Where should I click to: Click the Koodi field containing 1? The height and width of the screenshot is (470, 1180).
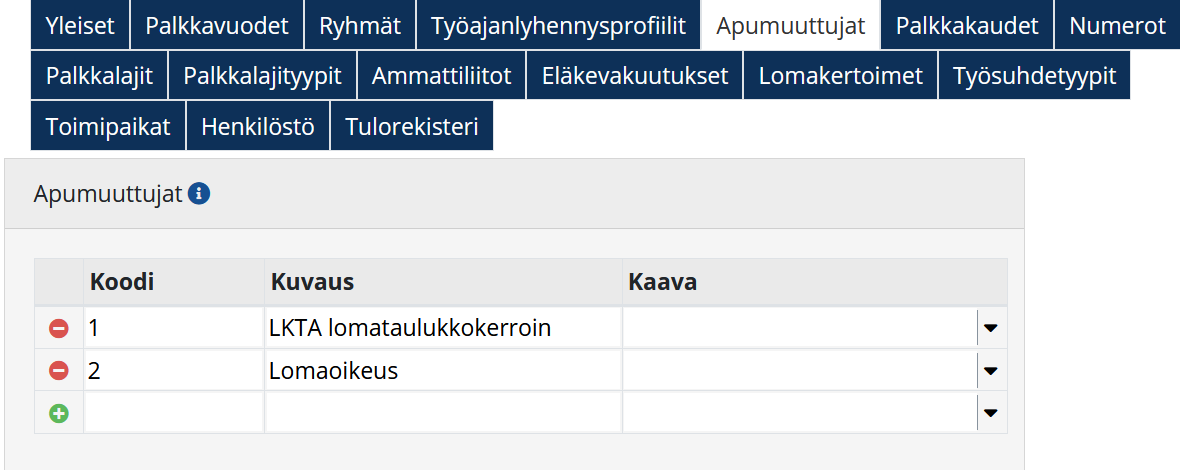pyautogui.click(x=174, y=328)
